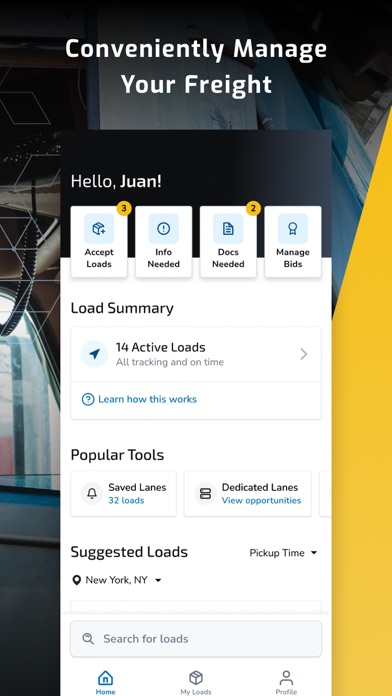Viewport: 392px width, 696px height.
Task: Tap the navigation arrow icon beside Active Loads
Action: click(x=94, y=354)
